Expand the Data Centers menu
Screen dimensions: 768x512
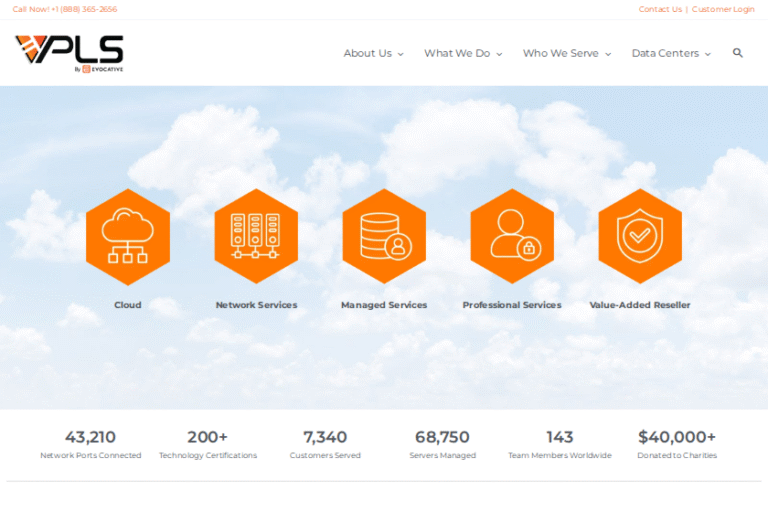point(671,54)
